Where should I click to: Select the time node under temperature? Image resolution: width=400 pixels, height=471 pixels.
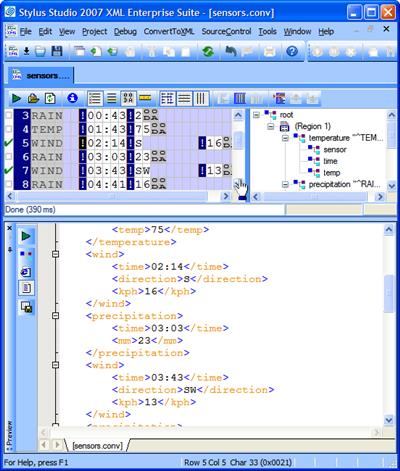pyautogui.click(x=330, y=161)
